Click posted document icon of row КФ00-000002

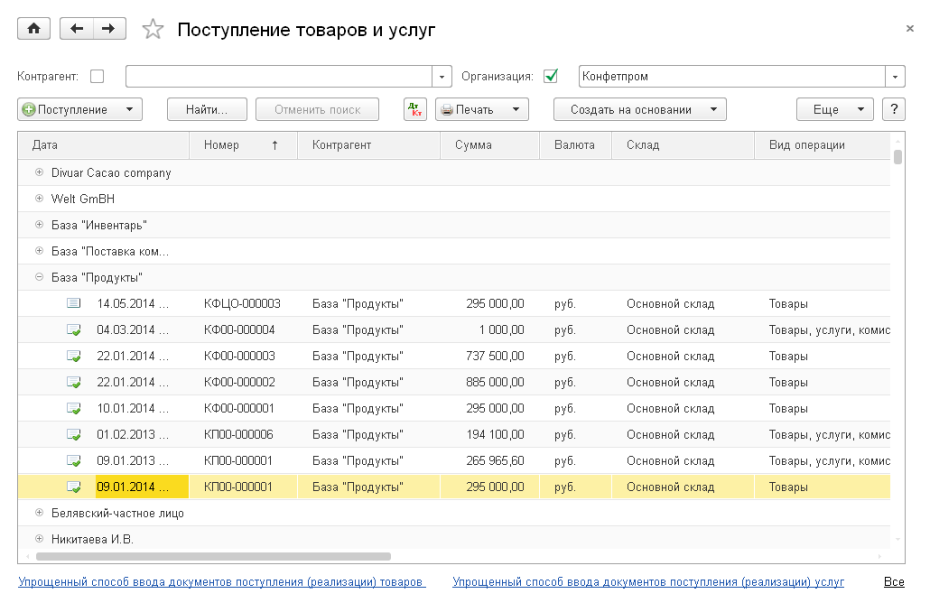74,382
